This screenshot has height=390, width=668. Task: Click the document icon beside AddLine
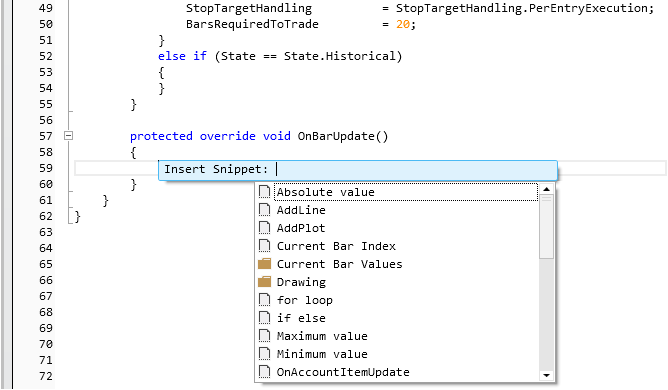tap(264, 210)
